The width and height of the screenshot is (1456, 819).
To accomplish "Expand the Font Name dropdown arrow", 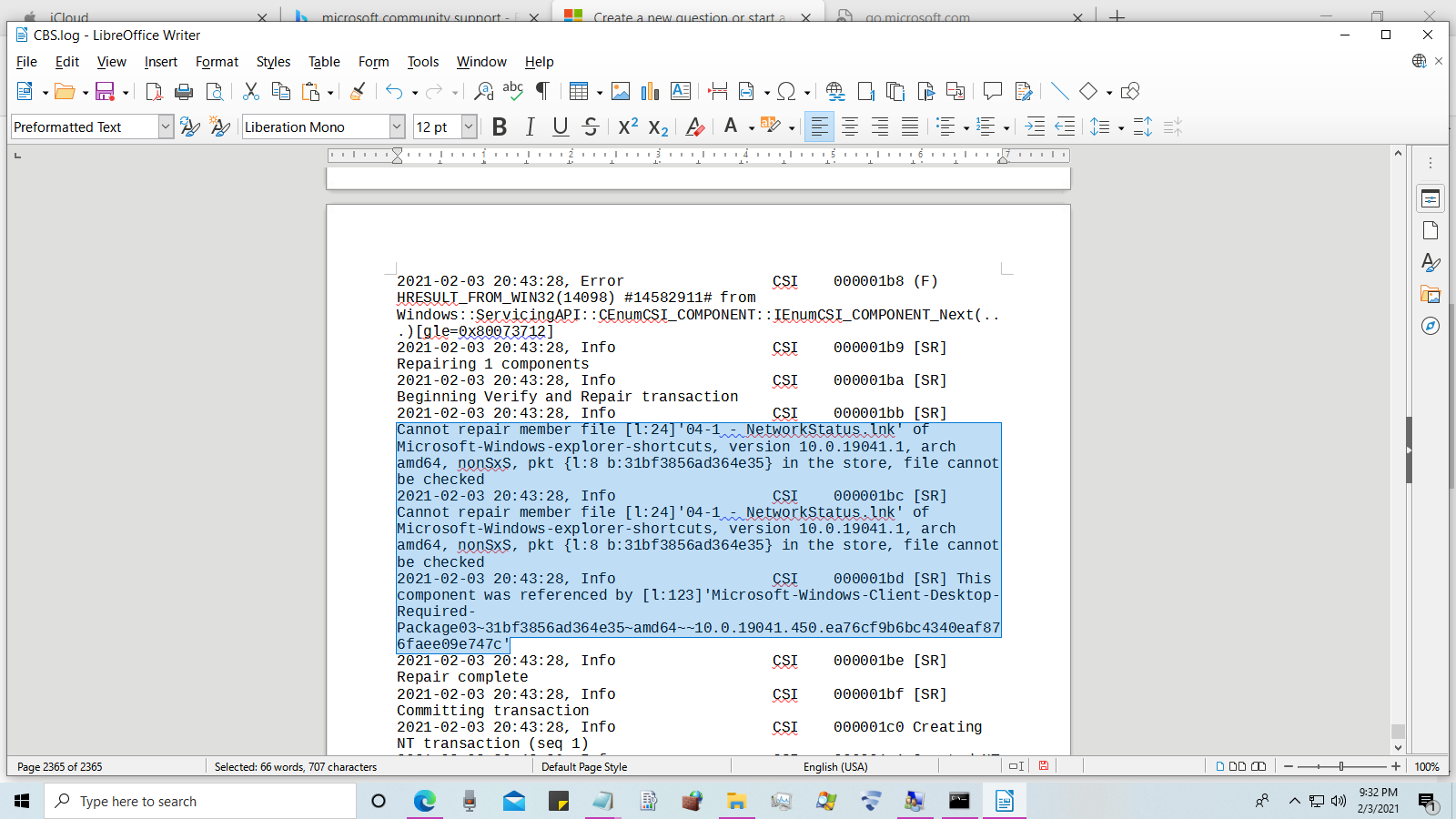I will coord(397,126).
